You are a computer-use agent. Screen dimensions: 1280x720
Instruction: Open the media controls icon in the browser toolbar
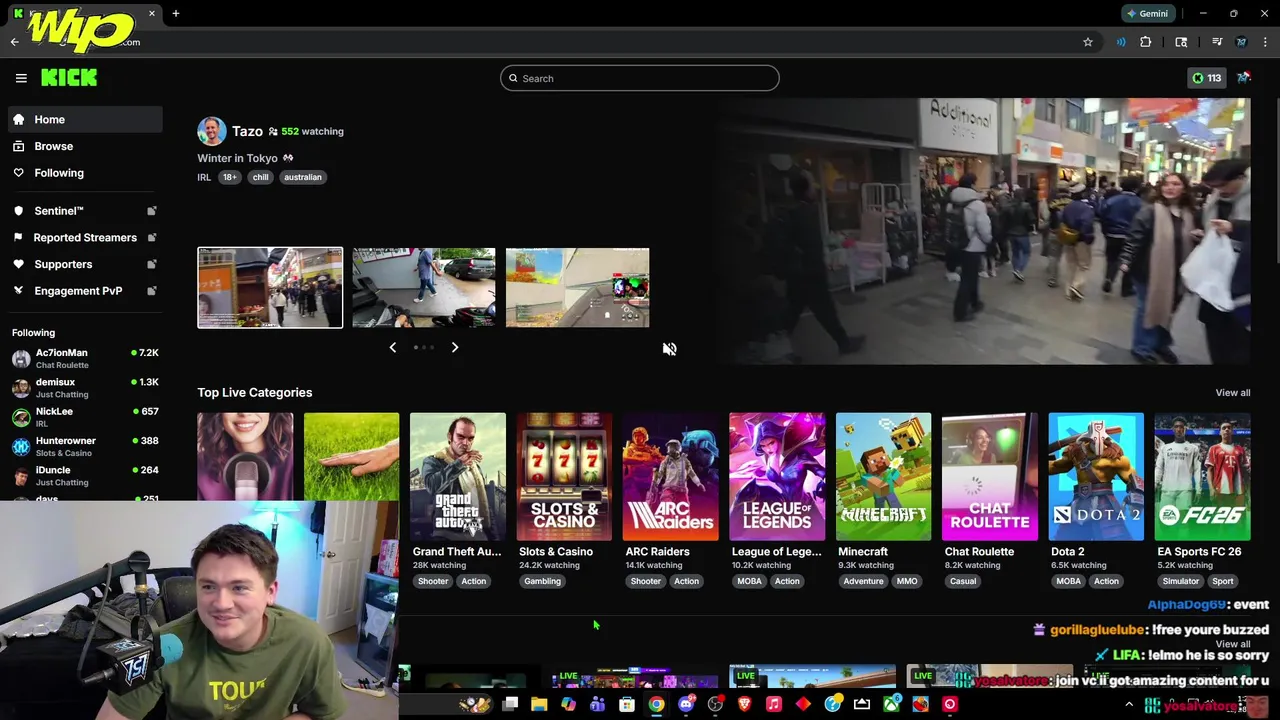tap(1217, 42)
